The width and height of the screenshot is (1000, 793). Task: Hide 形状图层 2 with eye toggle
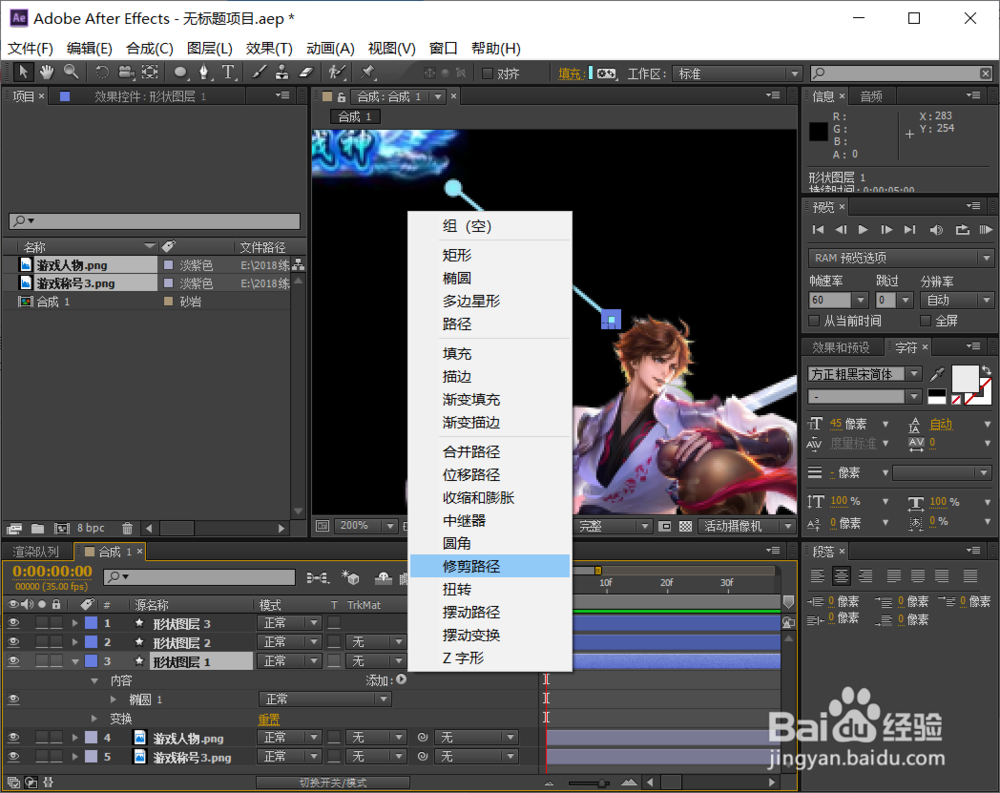pyautogui.click(x=13, y=642)
